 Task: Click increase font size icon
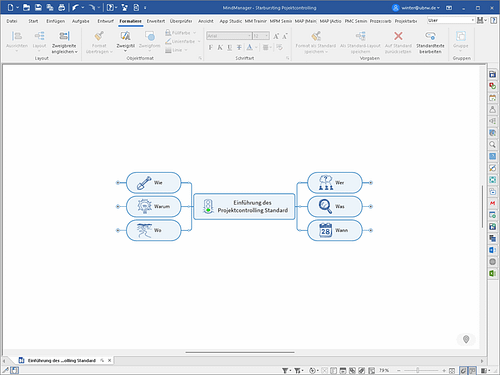276,36
